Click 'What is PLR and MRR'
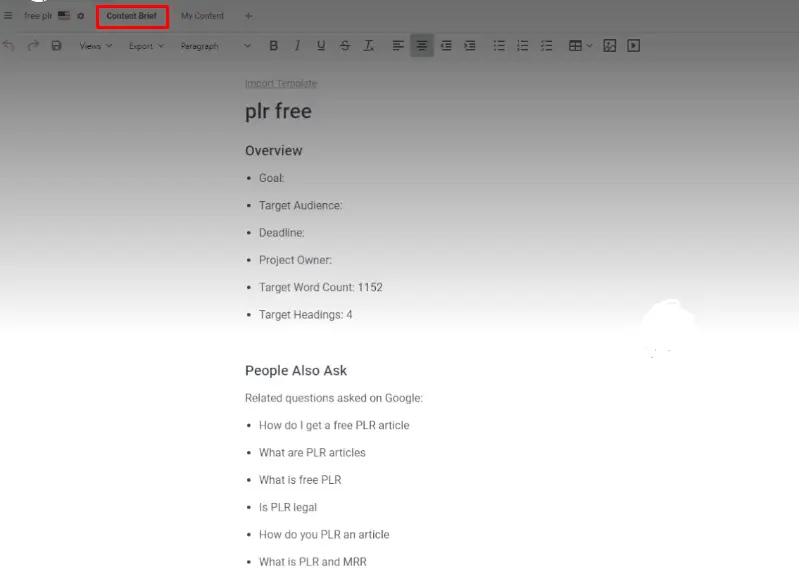 [x=313, y=562]
